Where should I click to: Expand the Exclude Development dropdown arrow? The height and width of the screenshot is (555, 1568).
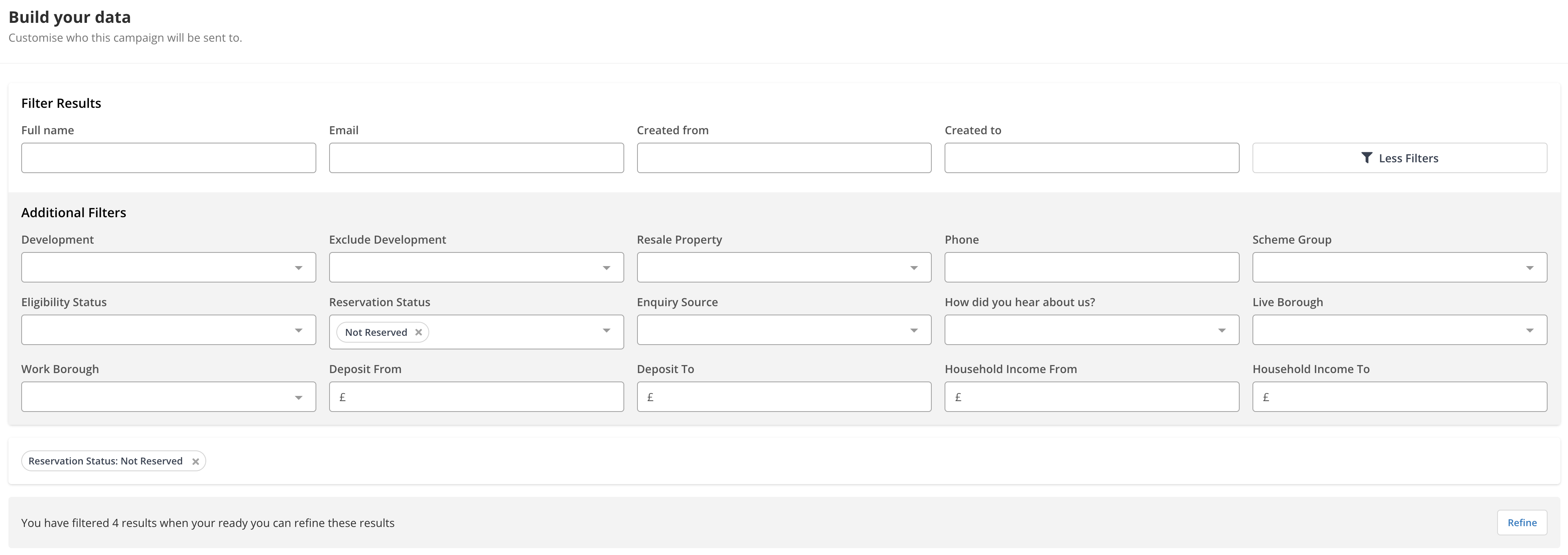point(606,268)
